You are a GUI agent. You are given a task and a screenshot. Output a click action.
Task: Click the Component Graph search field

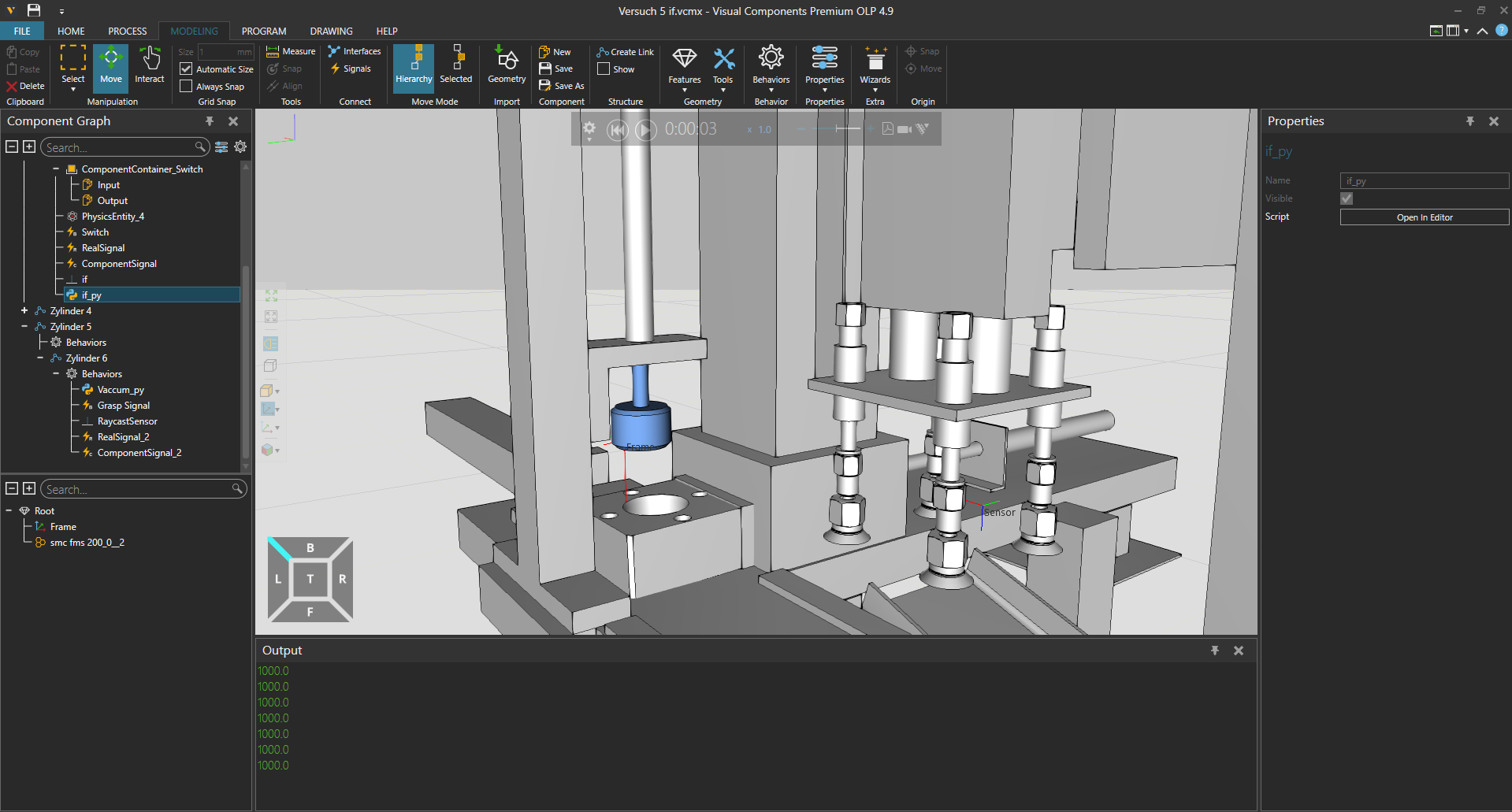[118, 147]
